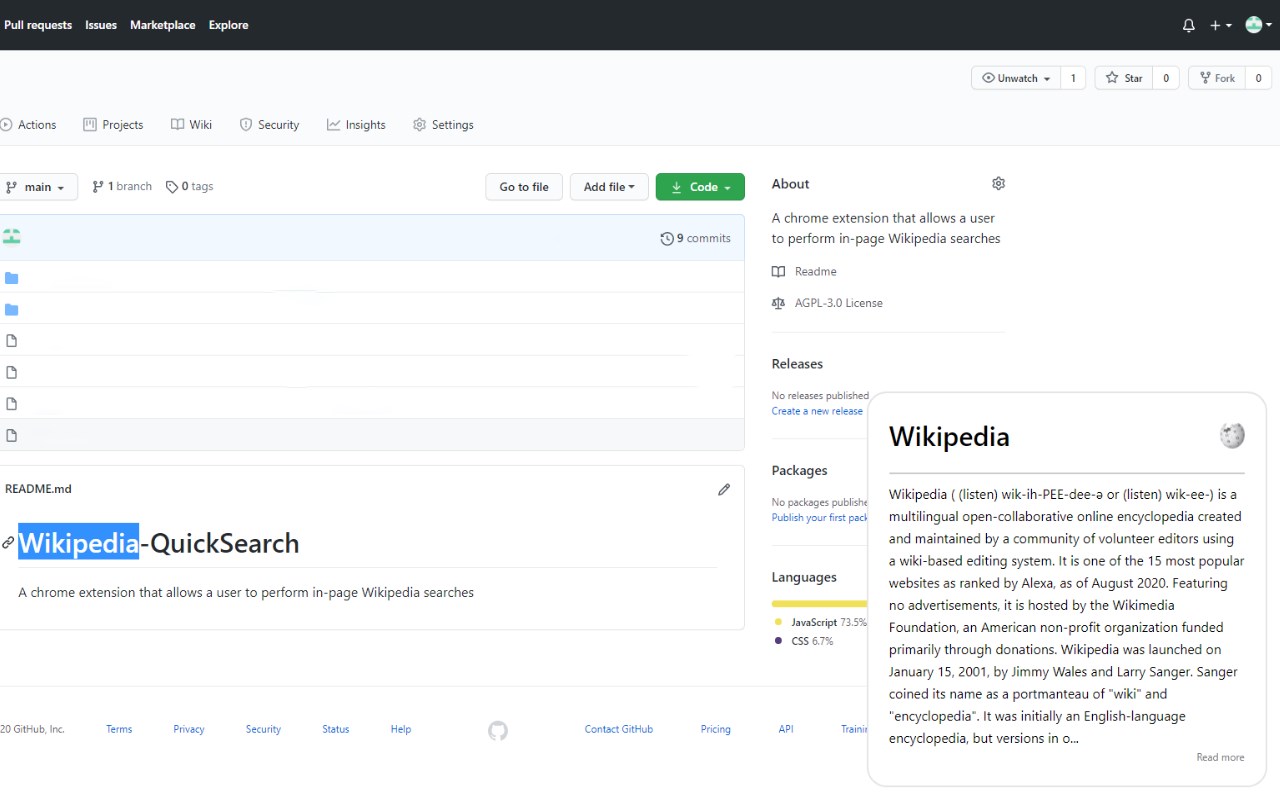Viewport: 1280px width, 800px height.
Task: Switch to the Insights tab
Action: click(x=356, y=125)
